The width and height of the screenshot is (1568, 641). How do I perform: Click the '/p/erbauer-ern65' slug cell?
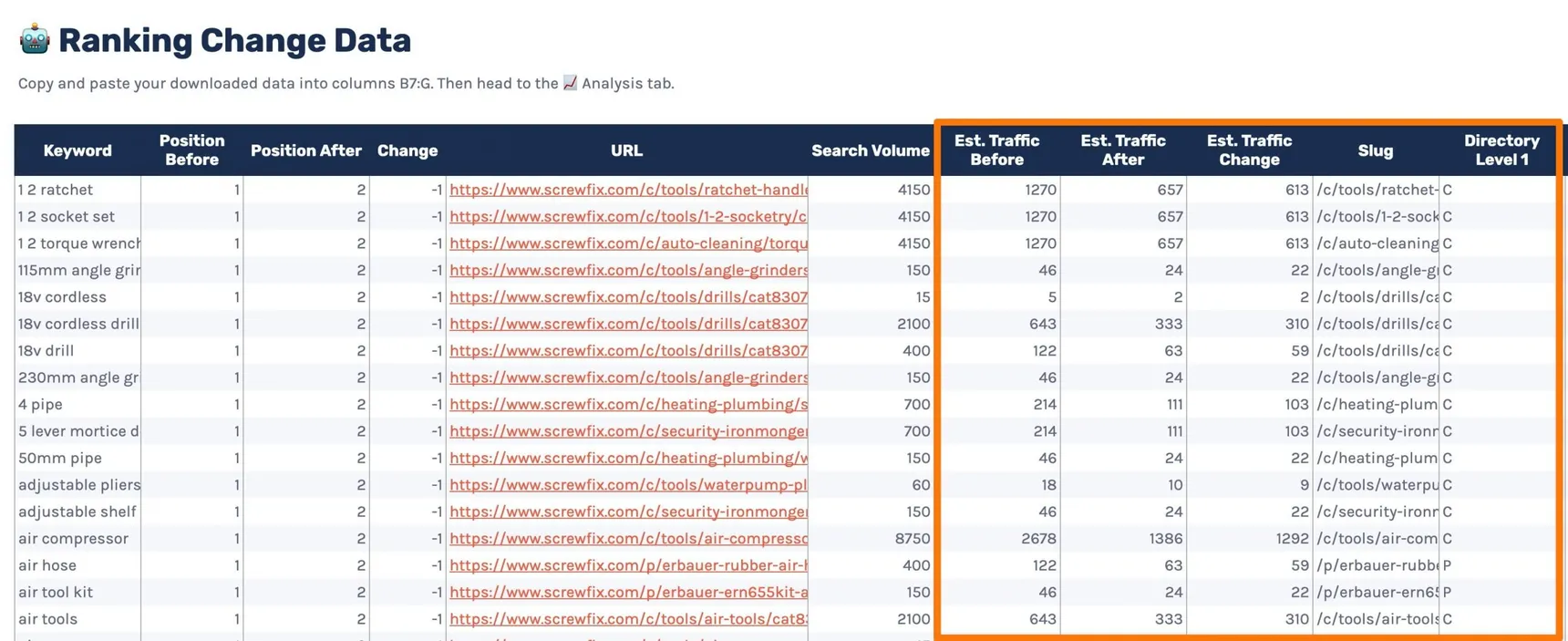click(1376, 592)
